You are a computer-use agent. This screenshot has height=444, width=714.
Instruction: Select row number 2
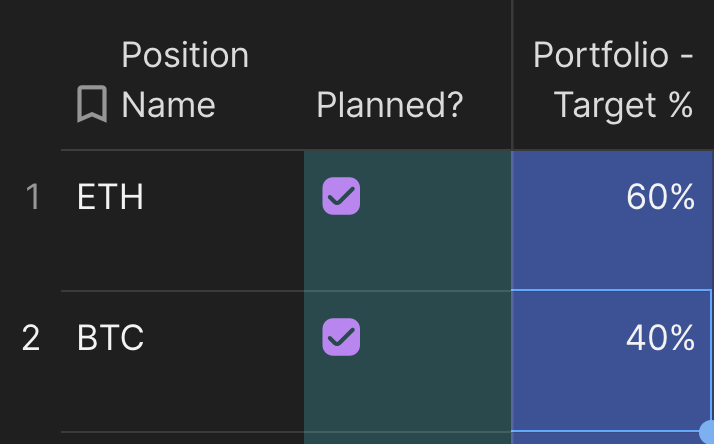pyautogui.click(x=31, y=338)
